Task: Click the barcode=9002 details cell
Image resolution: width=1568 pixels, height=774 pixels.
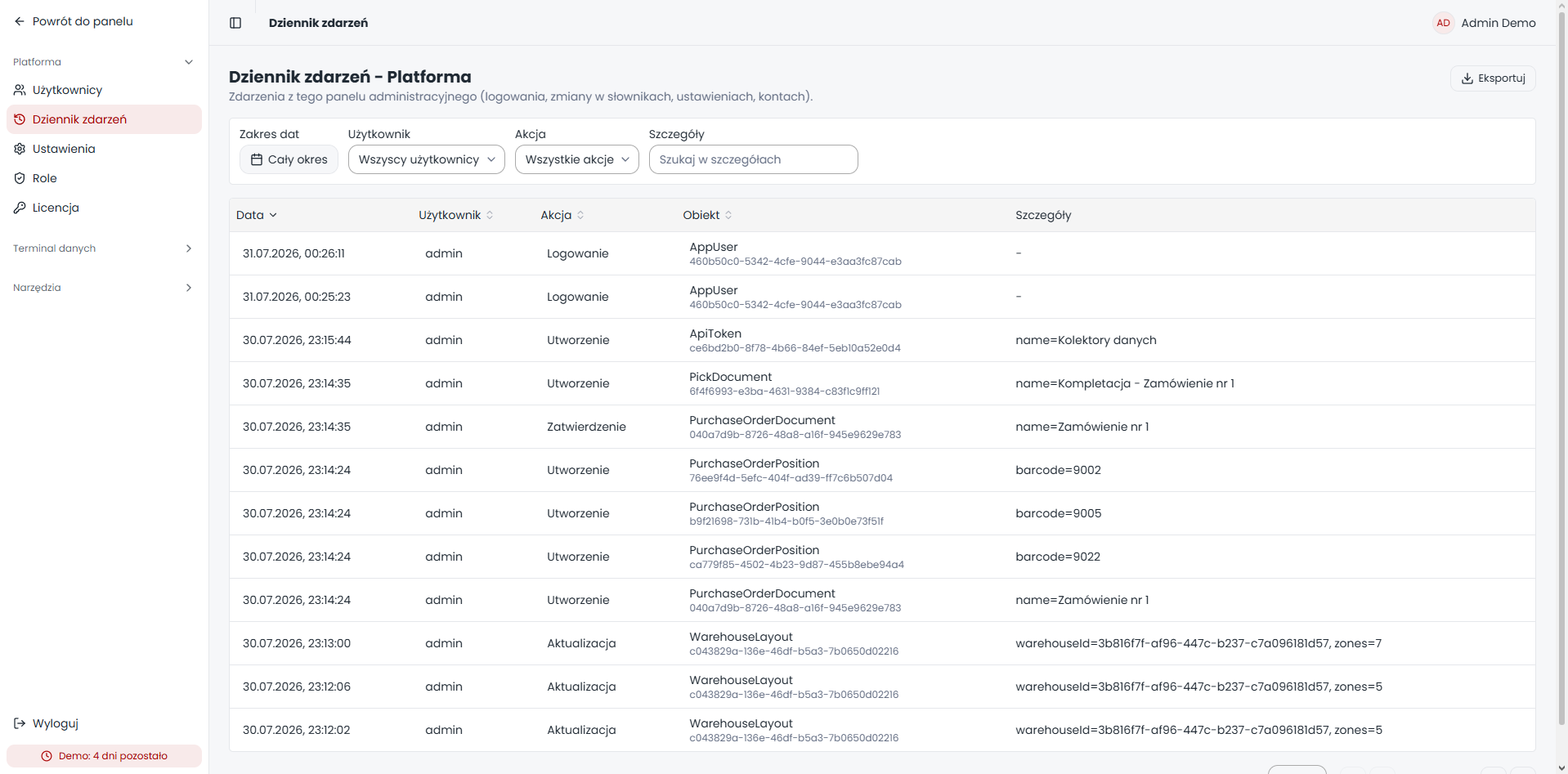Action: tap(1058, 470)
